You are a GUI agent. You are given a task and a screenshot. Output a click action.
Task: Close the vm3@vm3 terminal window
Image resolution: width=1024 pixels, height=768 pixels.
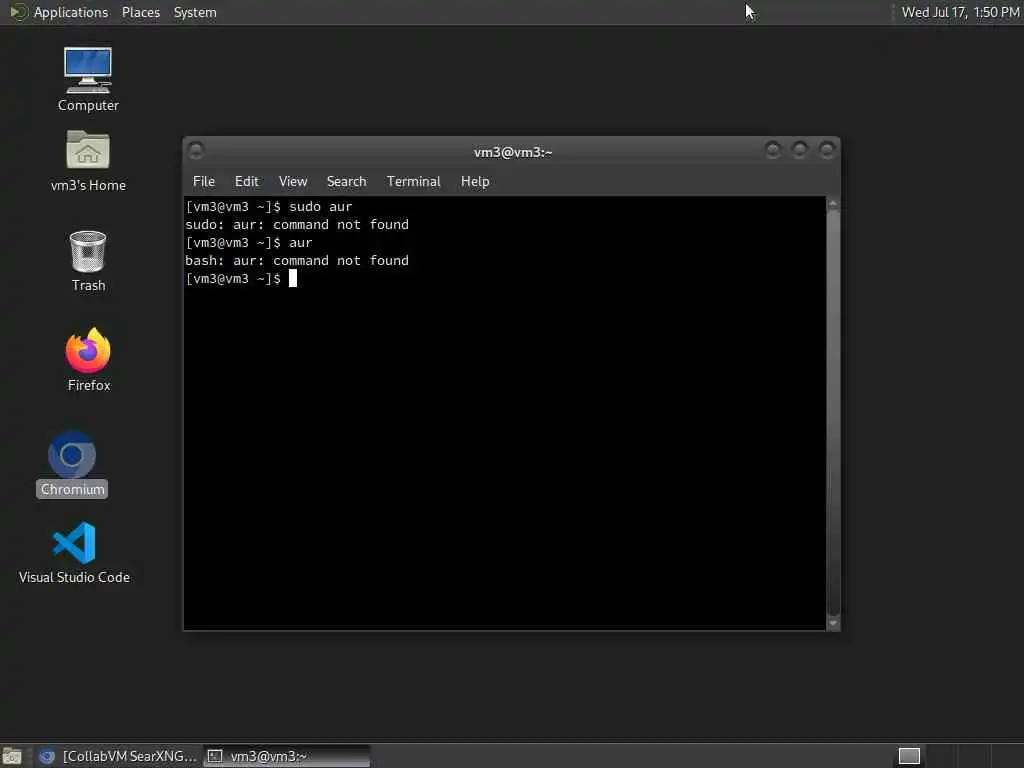(x=827, y=150)
